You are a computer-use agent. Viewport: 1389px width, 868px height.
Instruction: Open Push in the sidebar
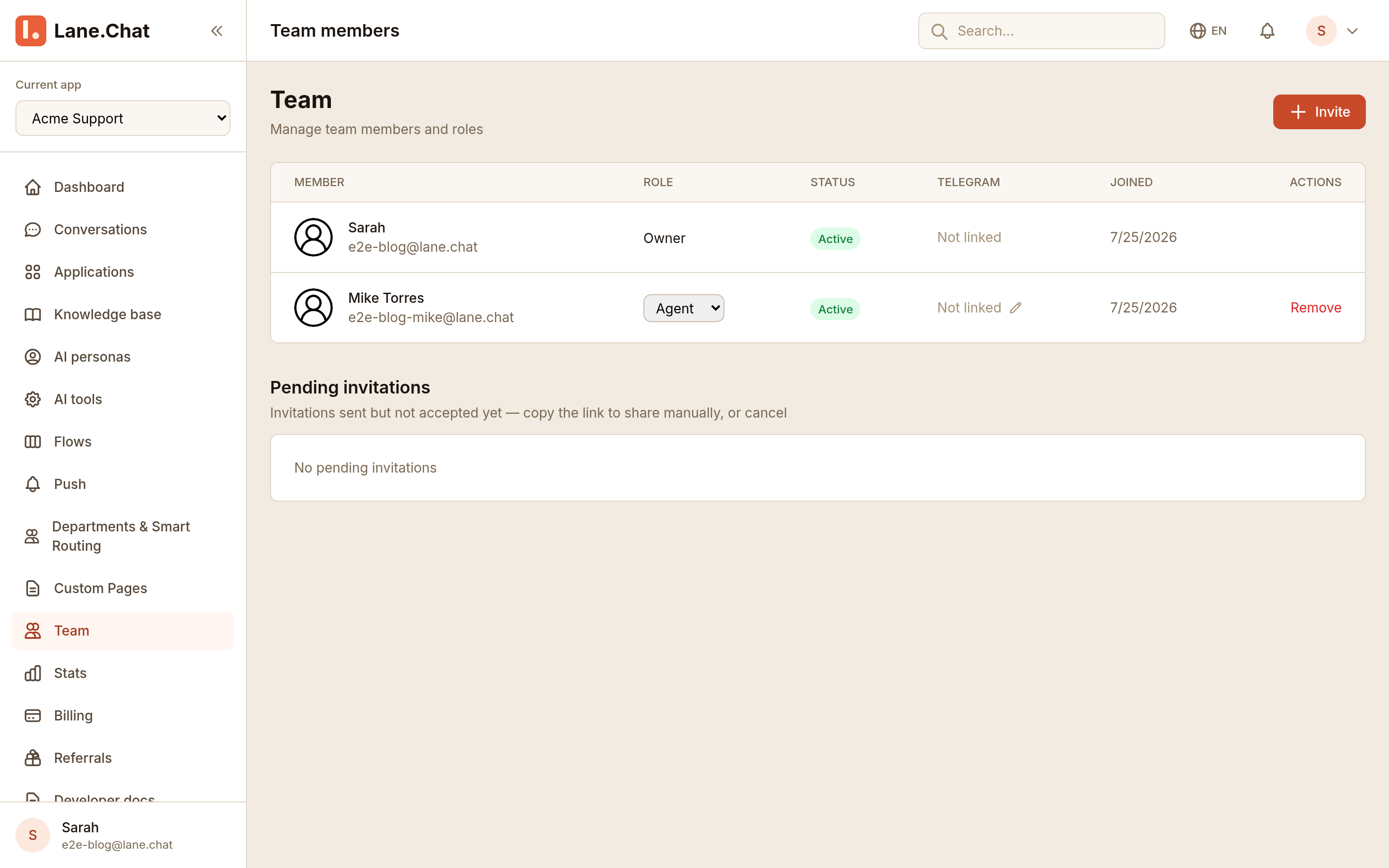[123, 484]
